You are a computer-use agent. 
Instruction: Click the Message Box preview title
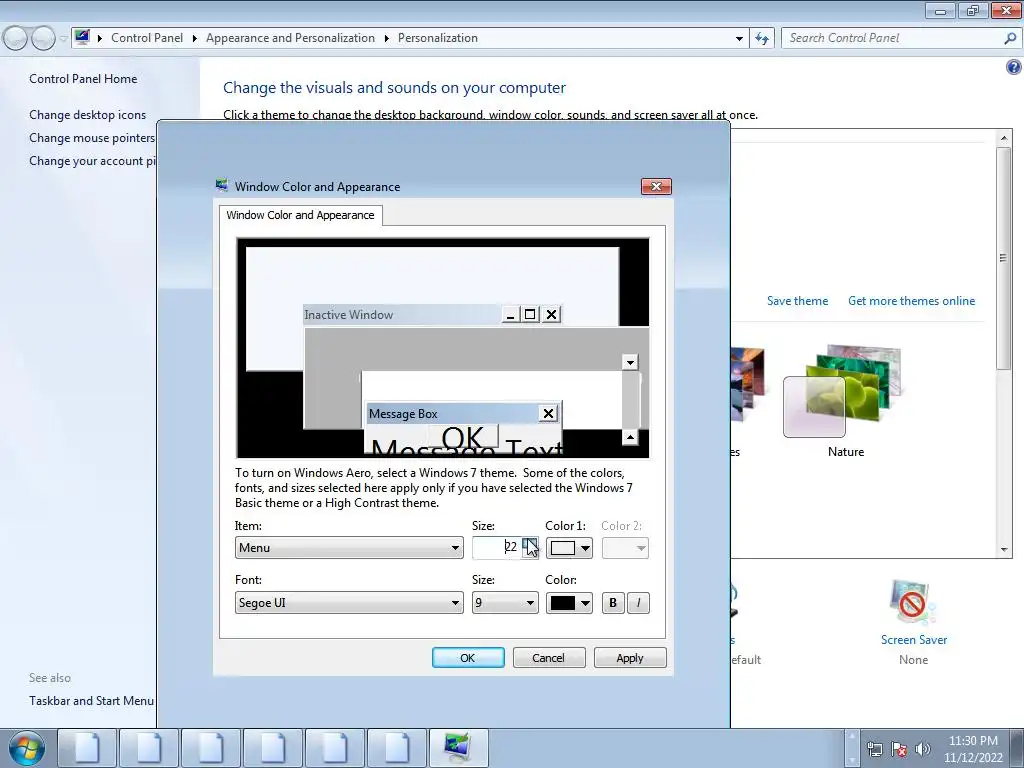click(403, 413)
